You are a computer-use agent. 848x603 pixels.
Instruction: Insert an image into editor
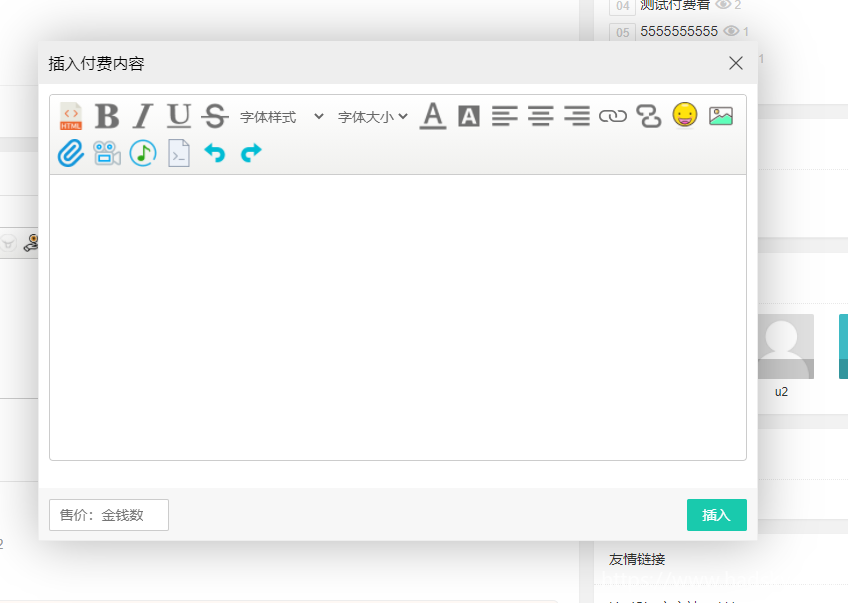(721, 117)
